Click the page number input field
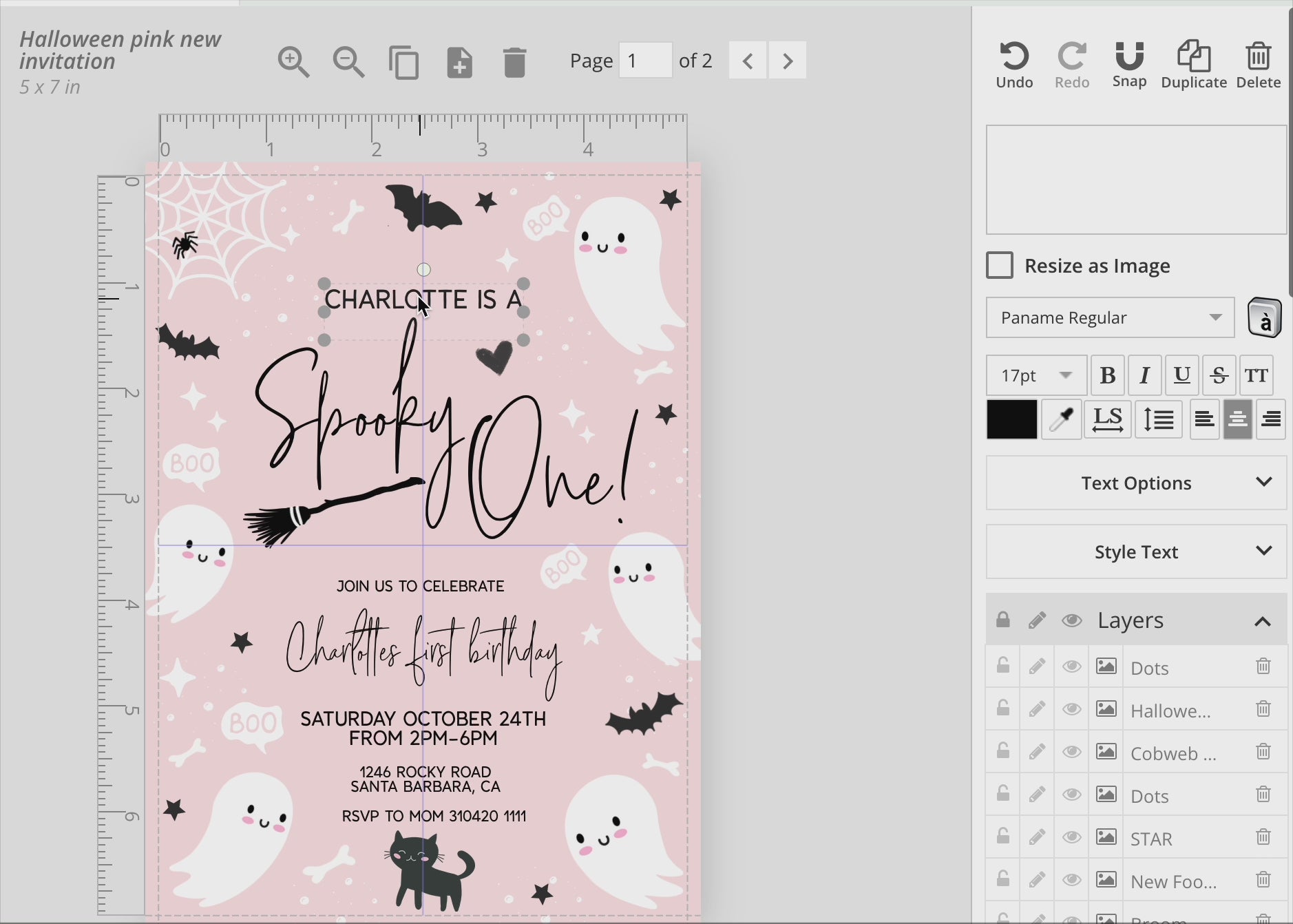The height and width of the screenshot is (924, 1293). (645, 61)
